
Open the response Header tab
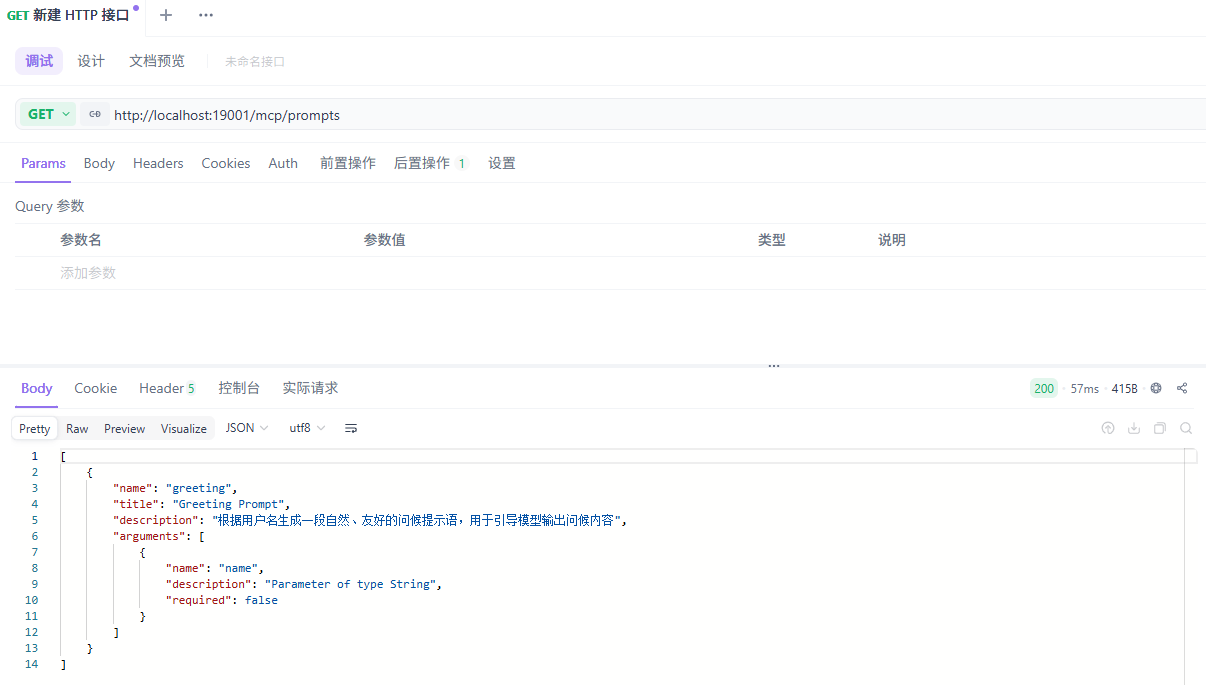click(x=167, y=388)
